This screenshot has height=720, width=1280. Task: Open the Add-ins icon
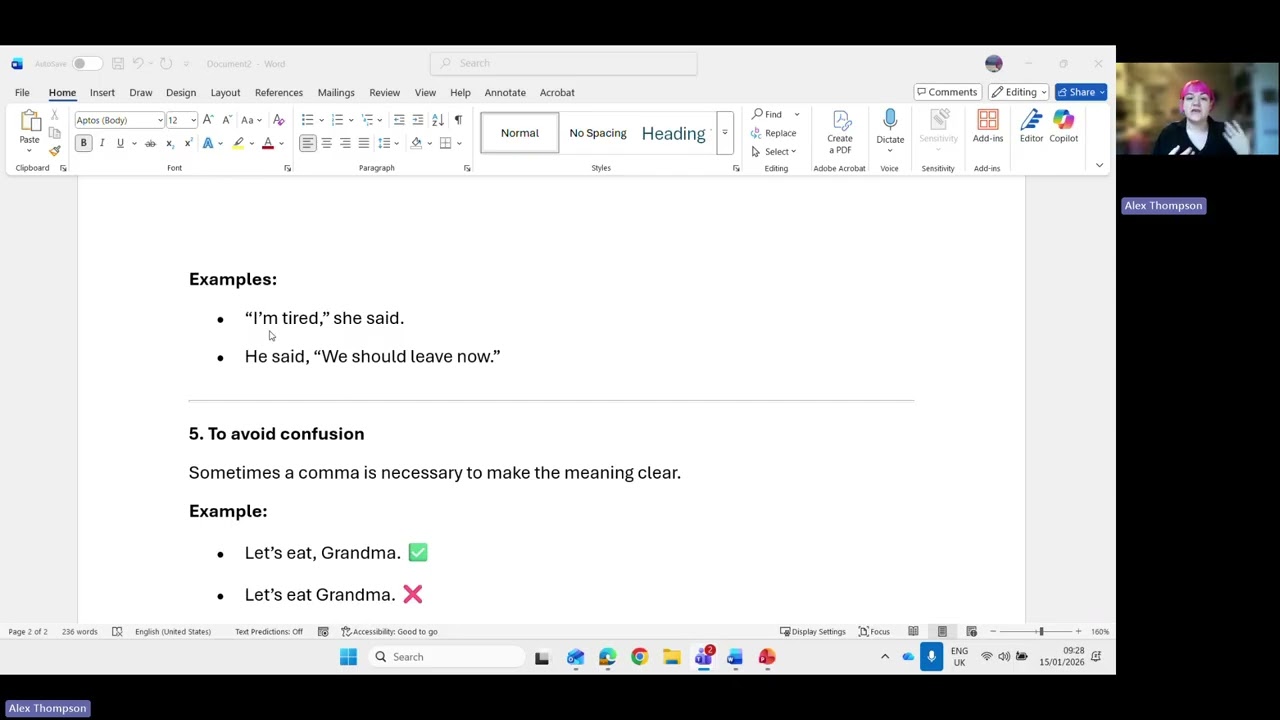(x=988, y=121)
